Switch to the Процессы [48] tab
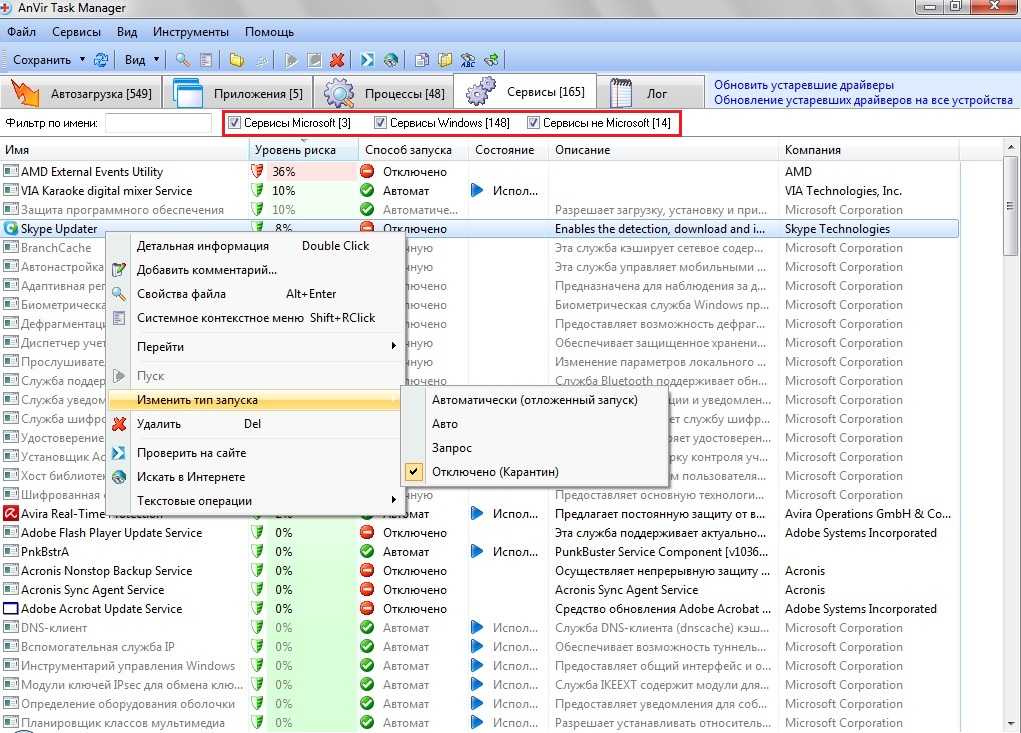This screenshot has height=733, width=1021. 384,93
